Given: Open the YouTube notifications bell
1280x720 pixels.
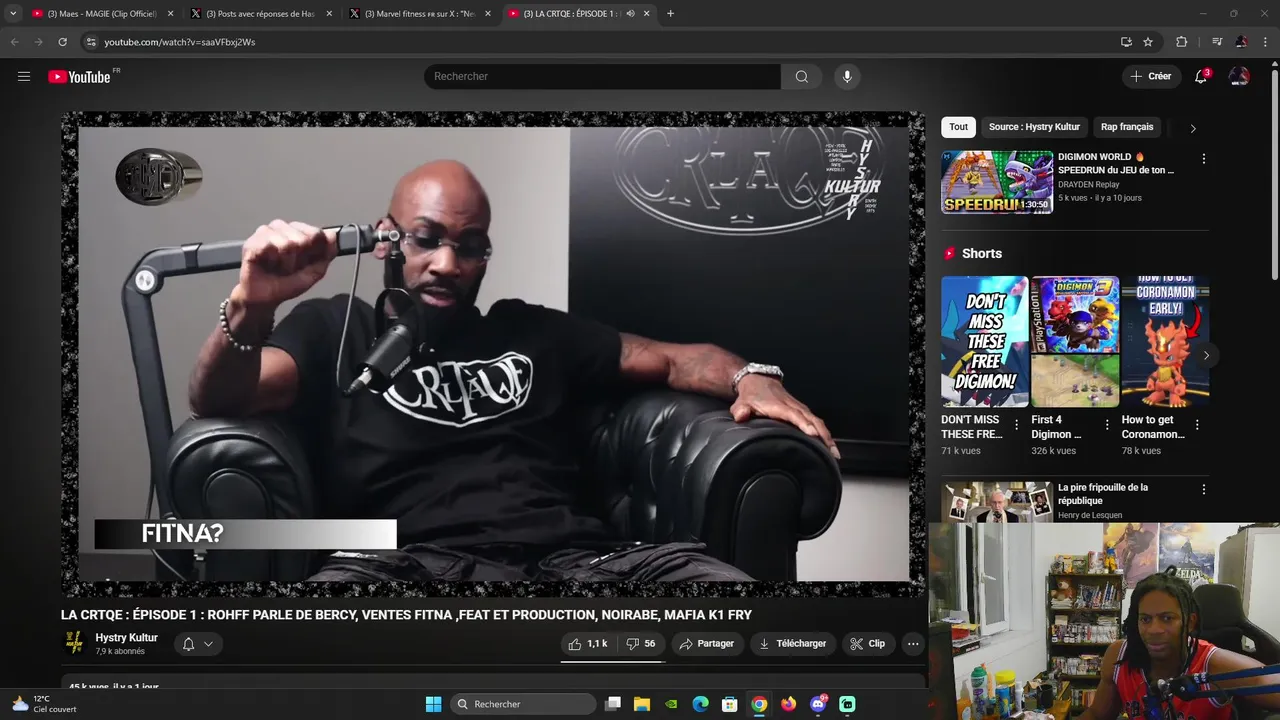Looking at the screenshot, I should (1201, 77).
